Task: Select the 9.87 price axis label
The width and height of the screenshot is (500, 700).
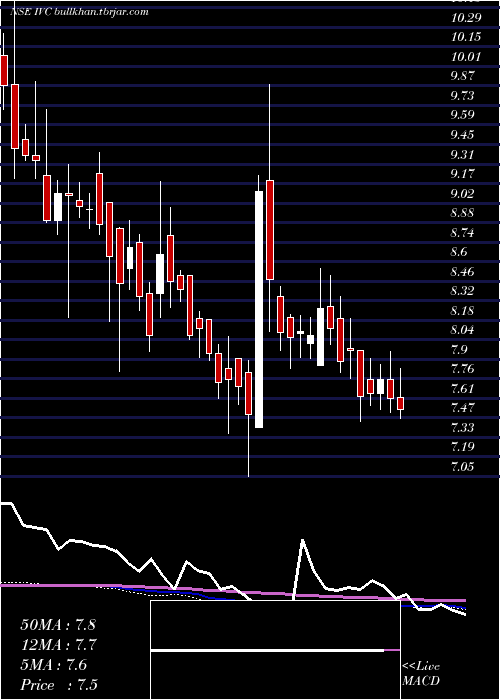Action: 464,75
